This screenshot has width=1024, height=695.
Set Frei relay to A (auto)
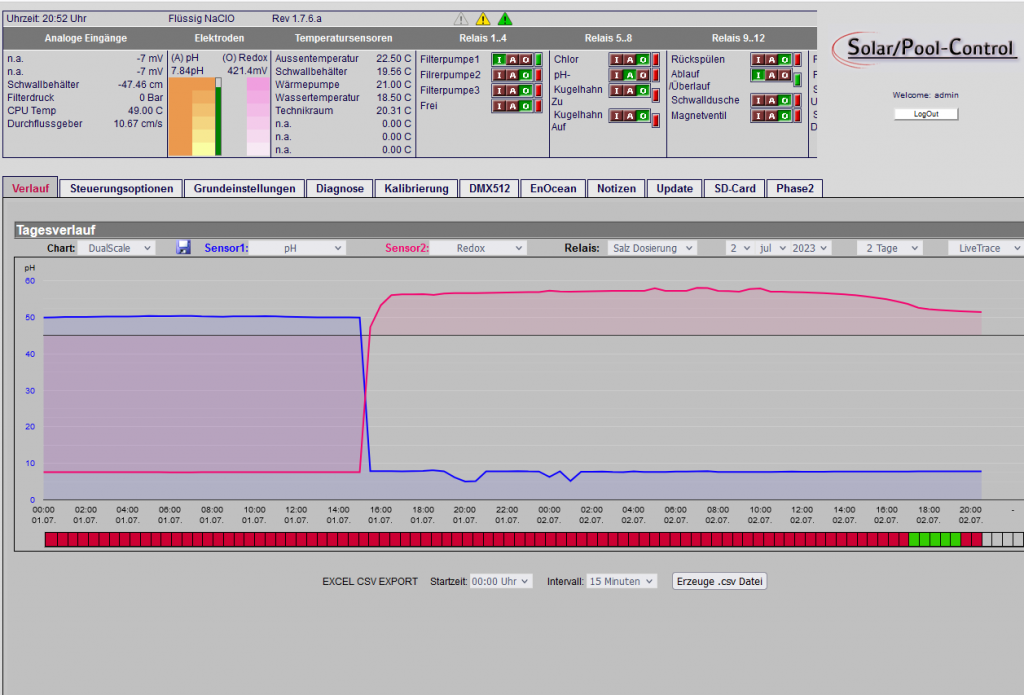[x=513, y=106]
